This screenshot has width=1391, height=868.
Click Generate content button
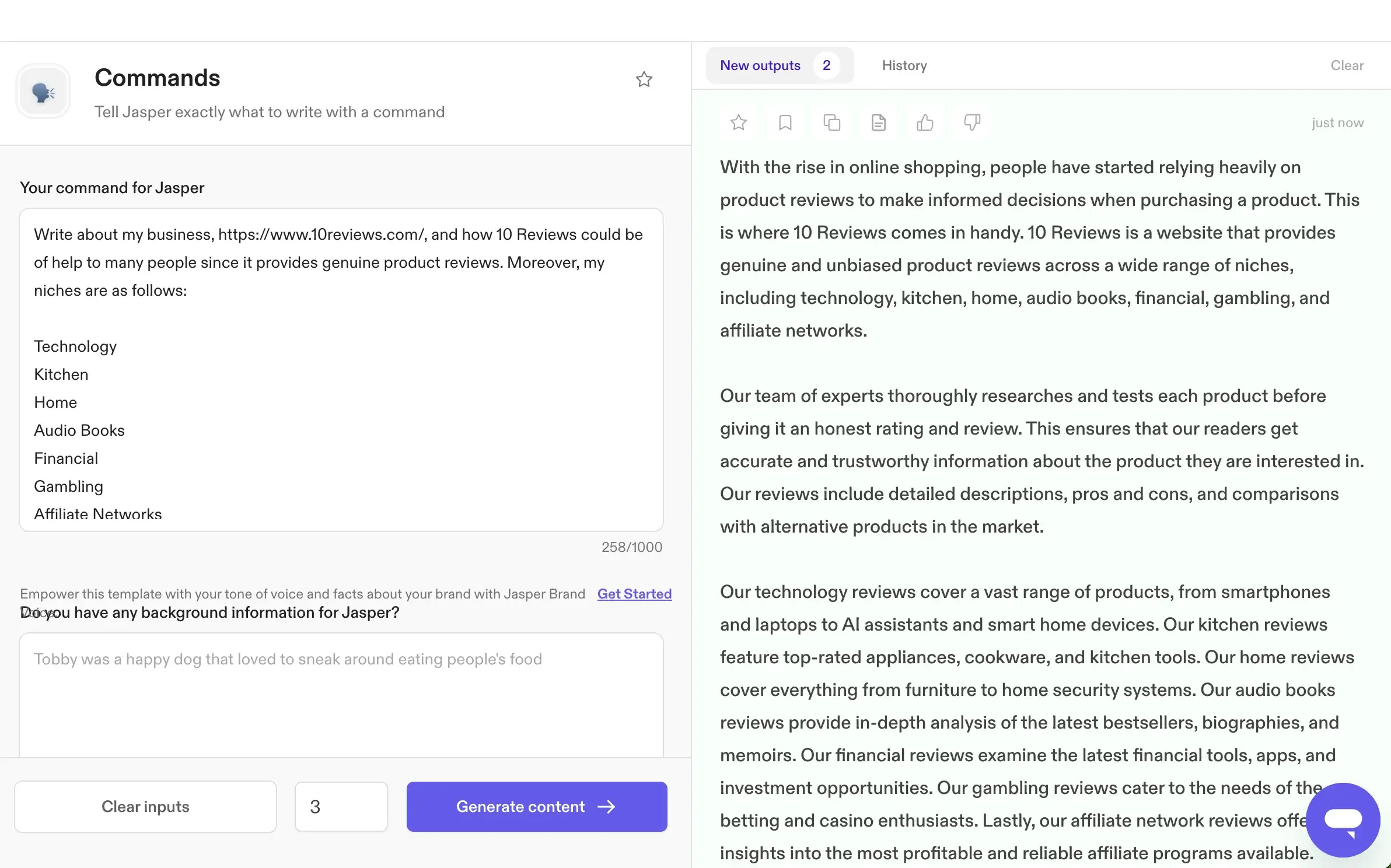tap(537, 807)
